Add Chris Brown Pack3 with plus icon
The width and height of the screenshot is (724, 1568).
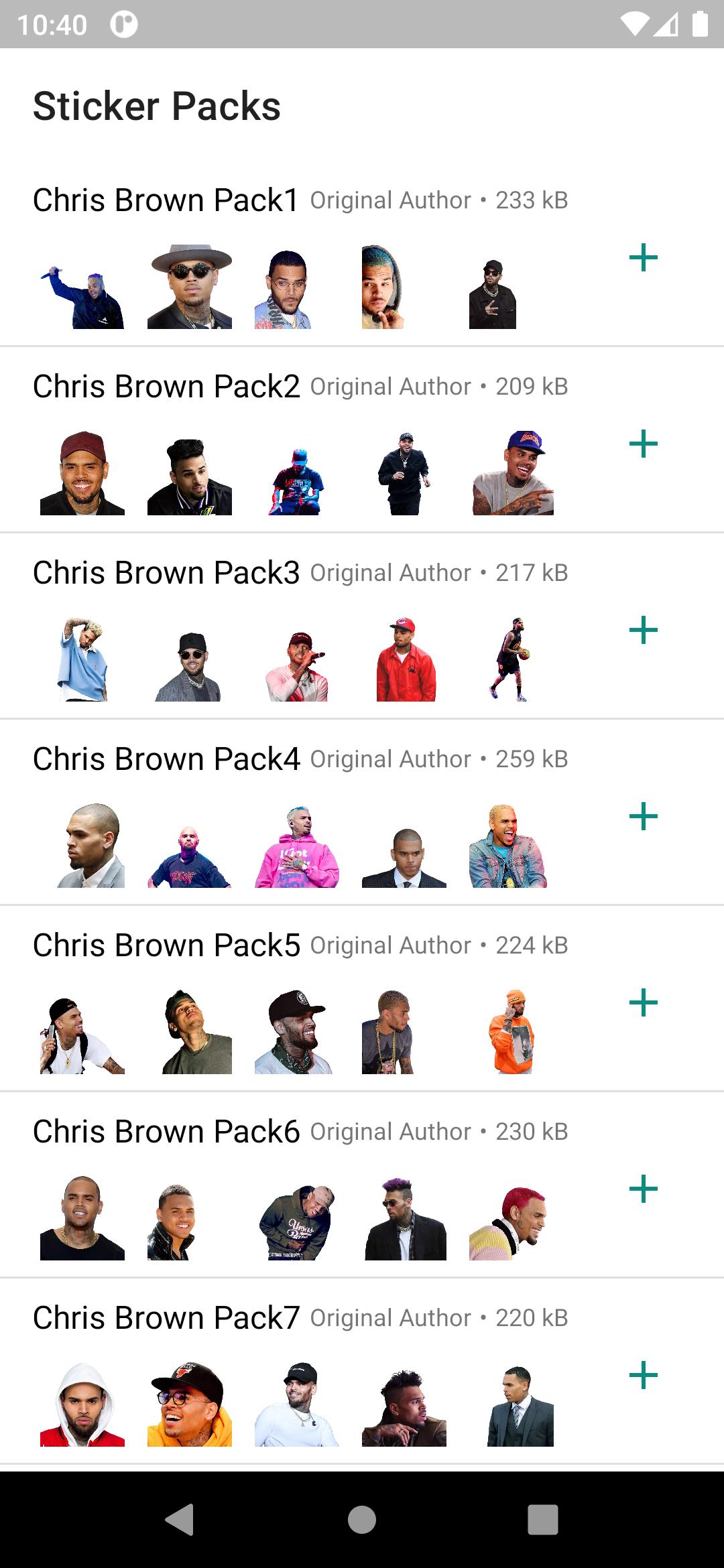[x=643, y=630]
